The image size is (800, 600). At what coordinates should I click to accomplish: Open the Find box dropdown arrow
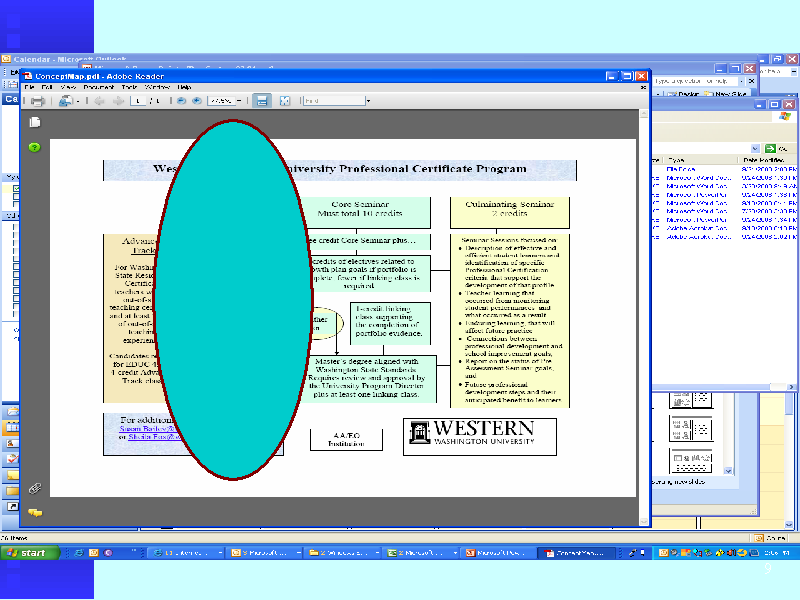368,101
